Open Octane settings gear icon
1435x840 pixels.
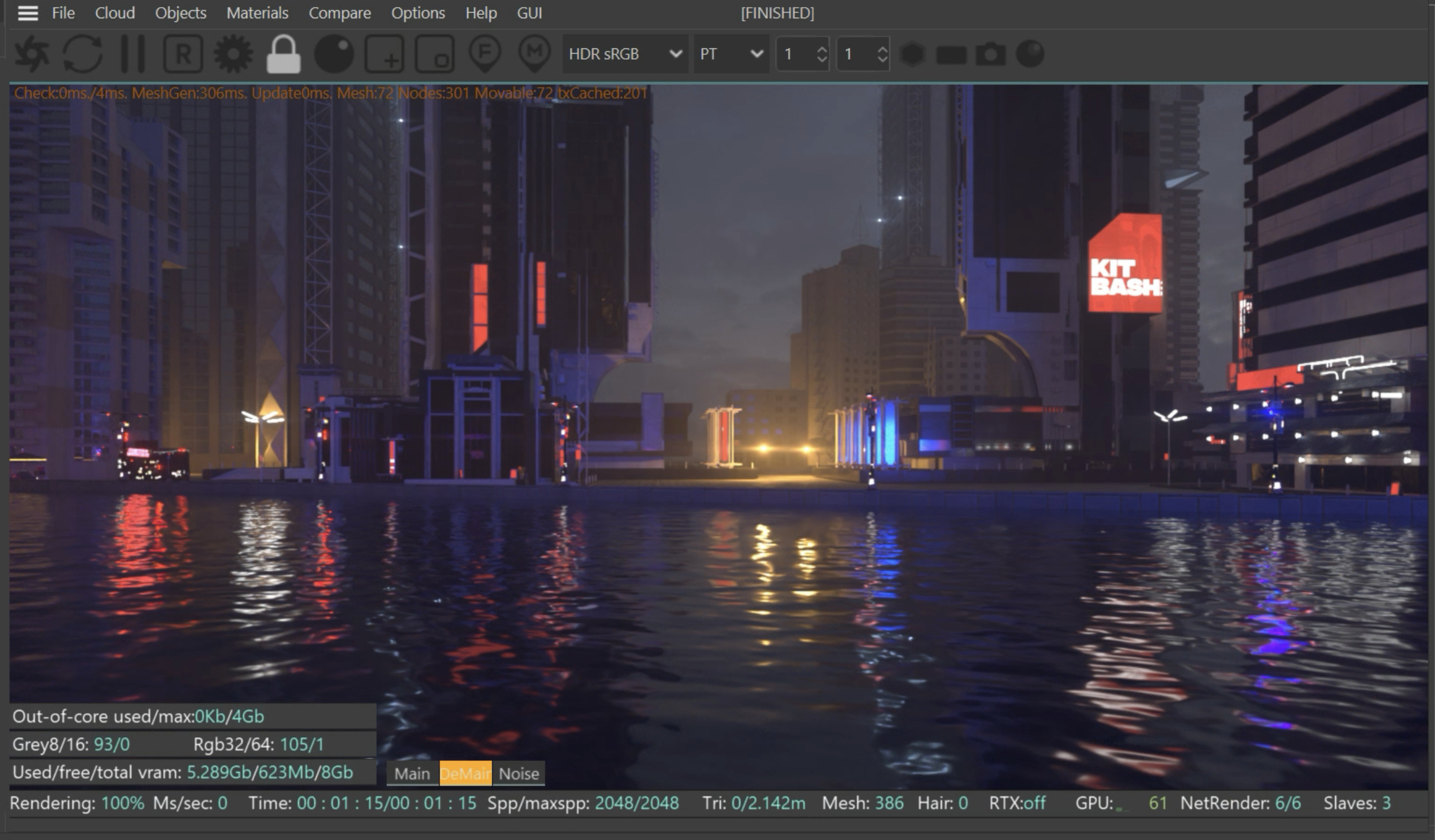233,54
